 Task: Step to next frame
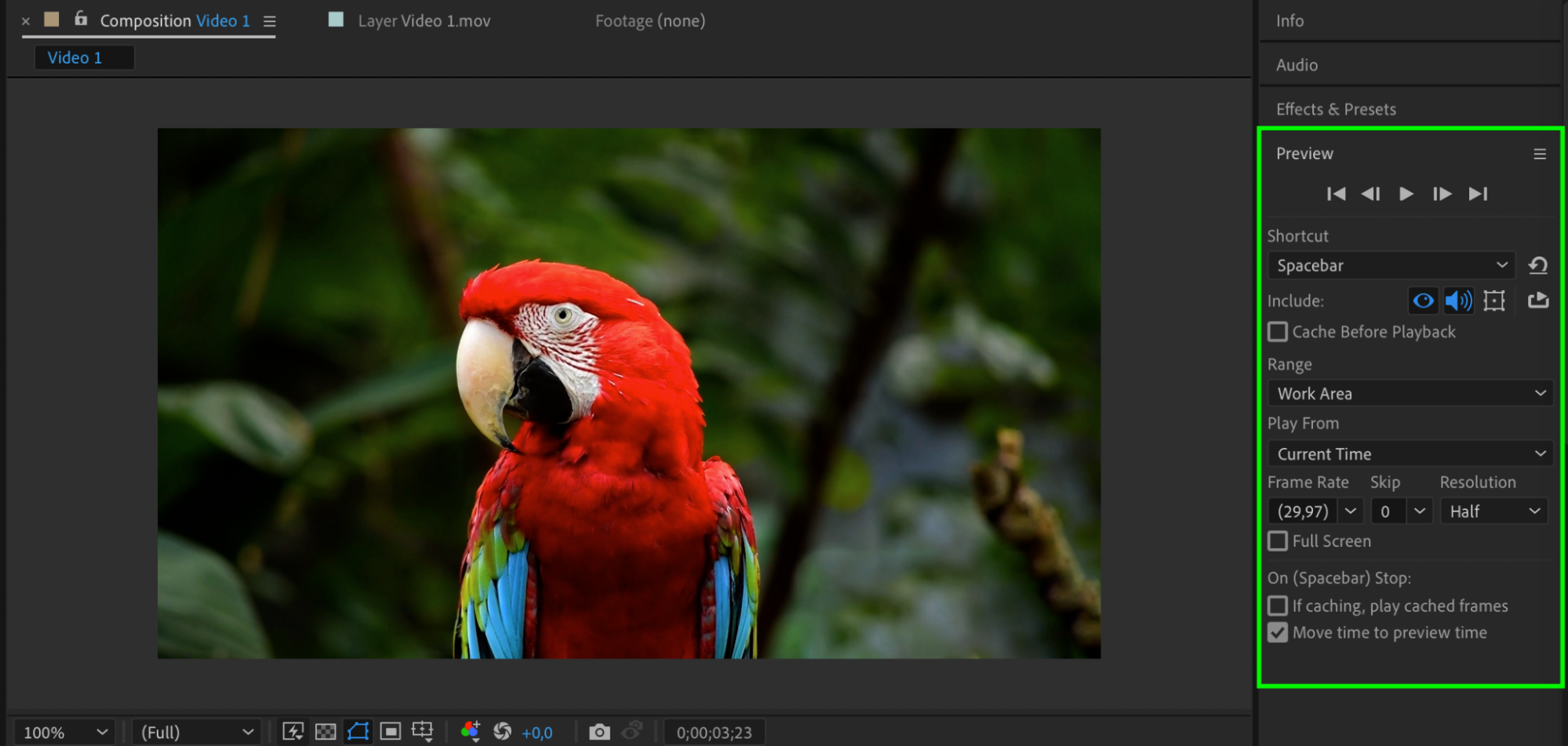pos(1442,194)
